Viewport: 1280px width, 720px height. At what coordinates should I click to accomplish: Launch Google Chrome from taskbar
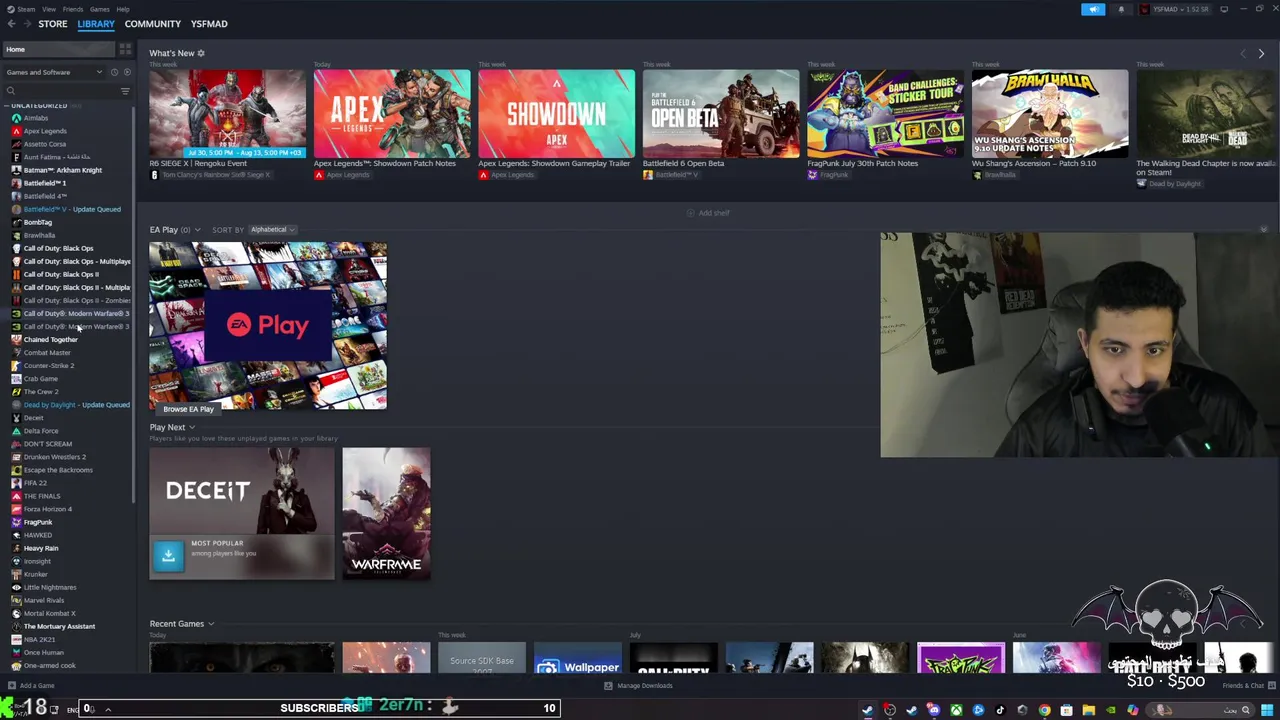(x=1044, y=710)
